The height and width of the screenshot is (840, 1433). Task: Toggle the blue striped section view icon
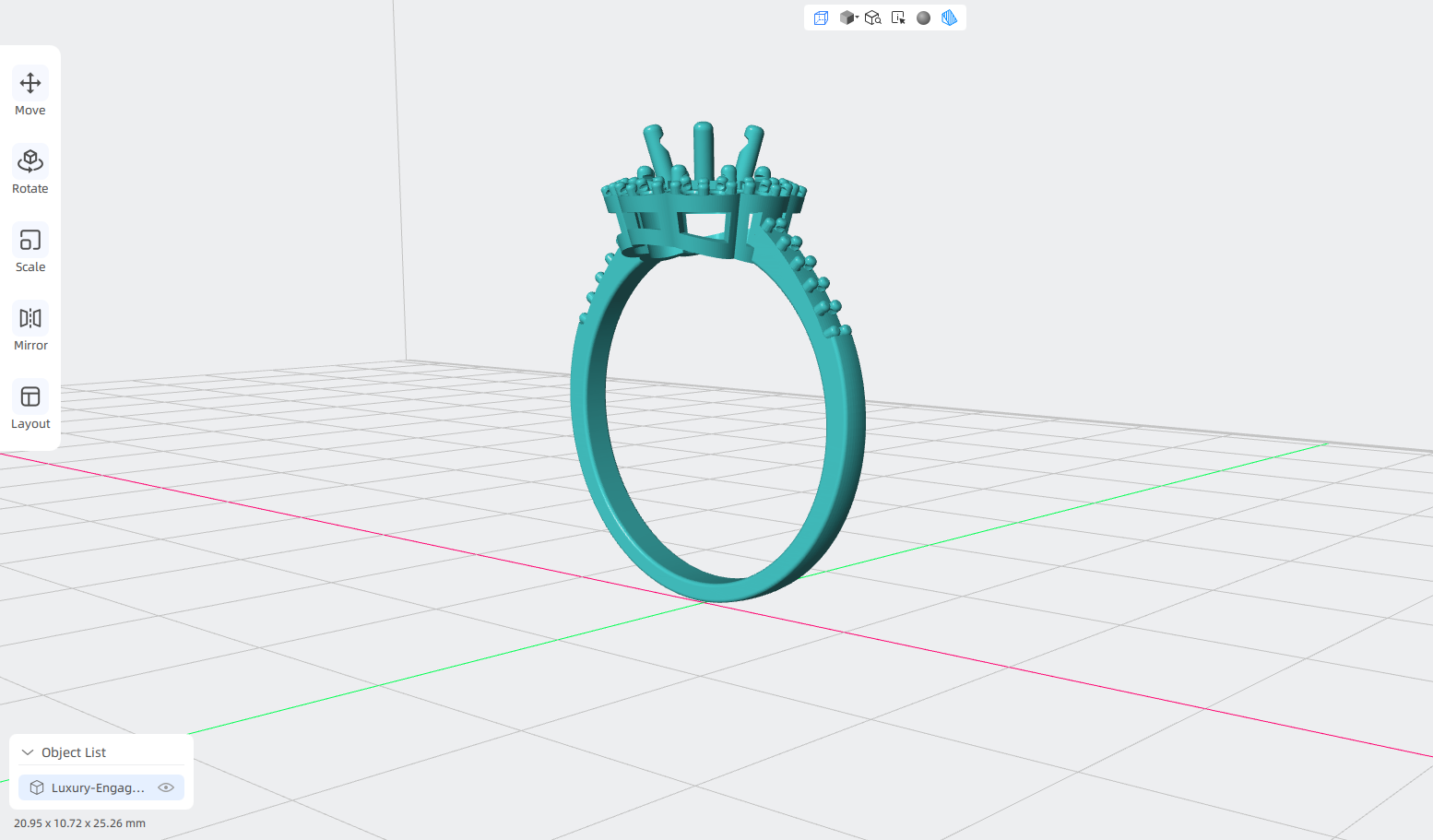949,18
